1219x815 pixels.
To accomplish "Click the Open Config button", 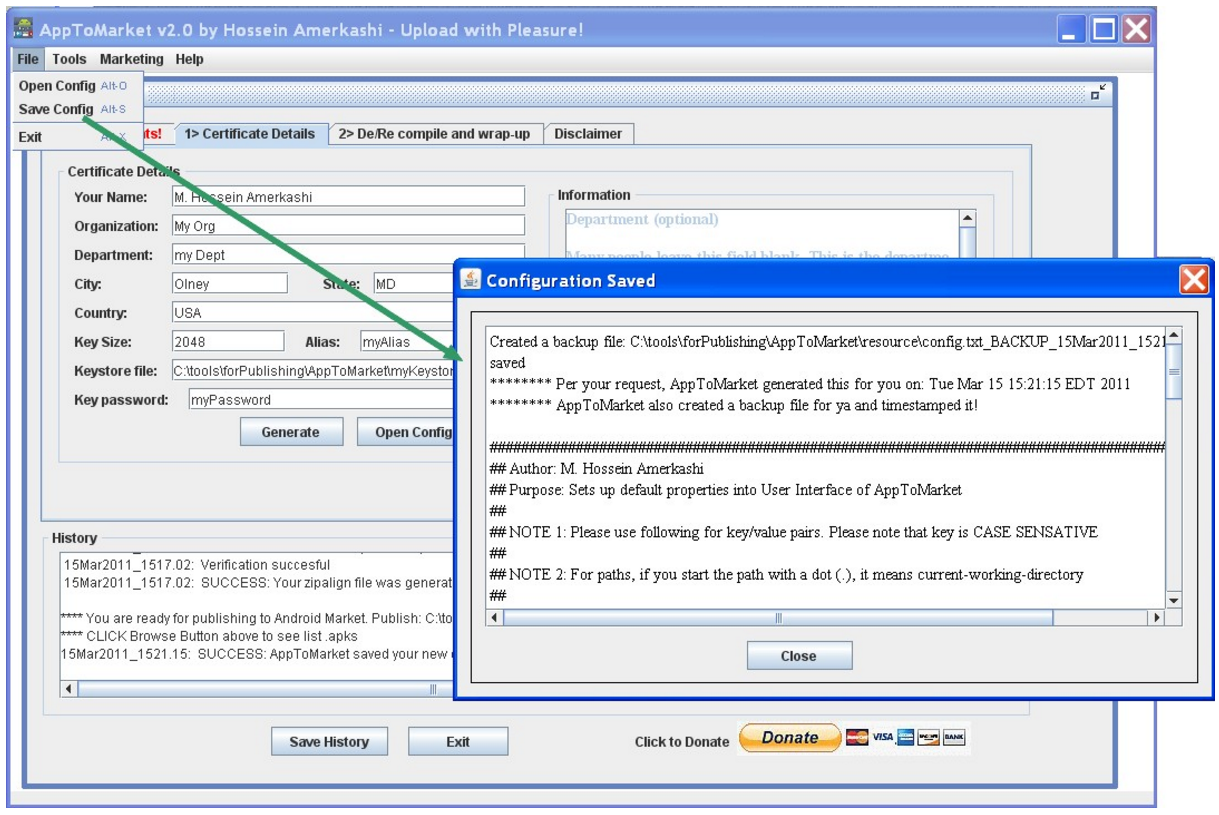I will click(x=406, y=432).
